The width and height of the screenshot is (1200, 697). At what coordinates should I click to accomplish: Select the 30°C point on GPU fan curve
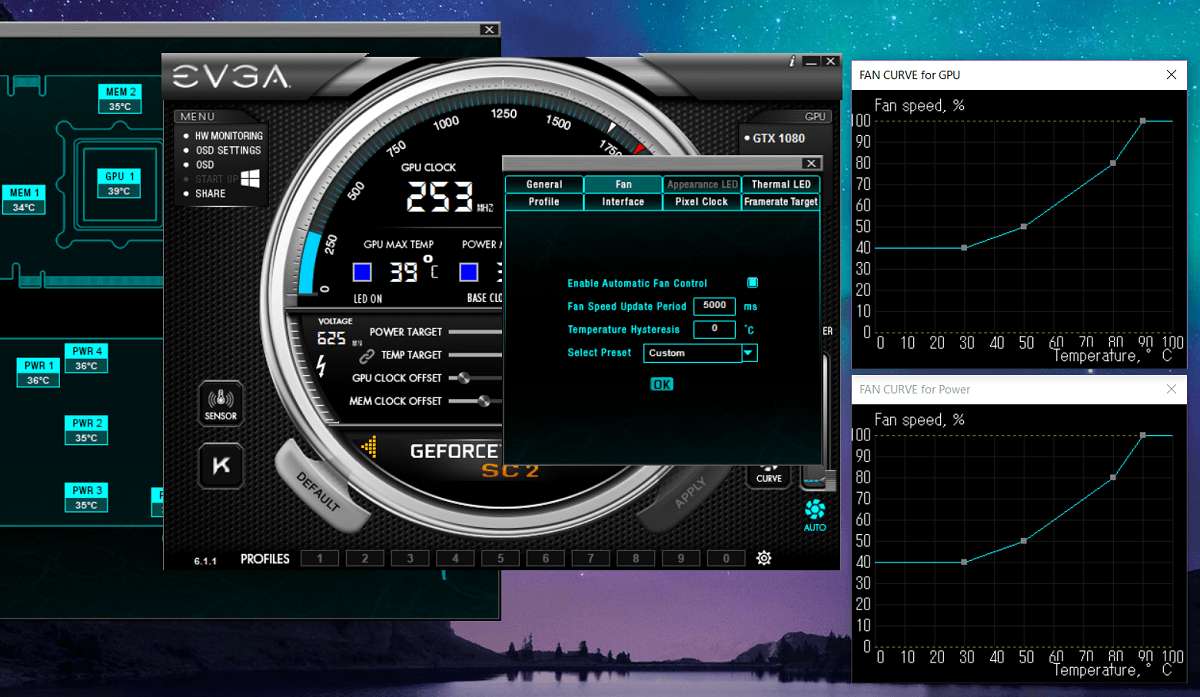[964, 248]
